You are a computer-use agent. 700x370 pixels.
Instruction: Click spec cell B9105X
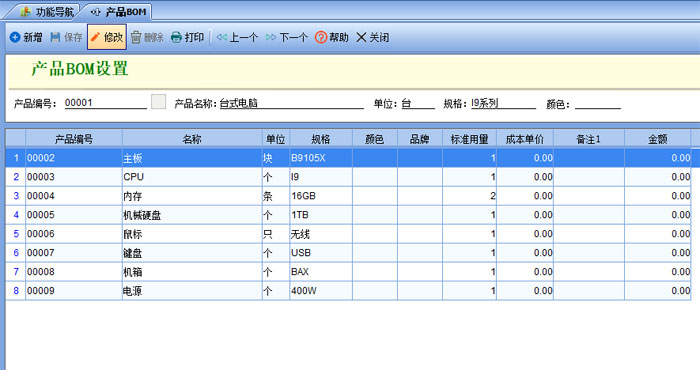[321, 158]
